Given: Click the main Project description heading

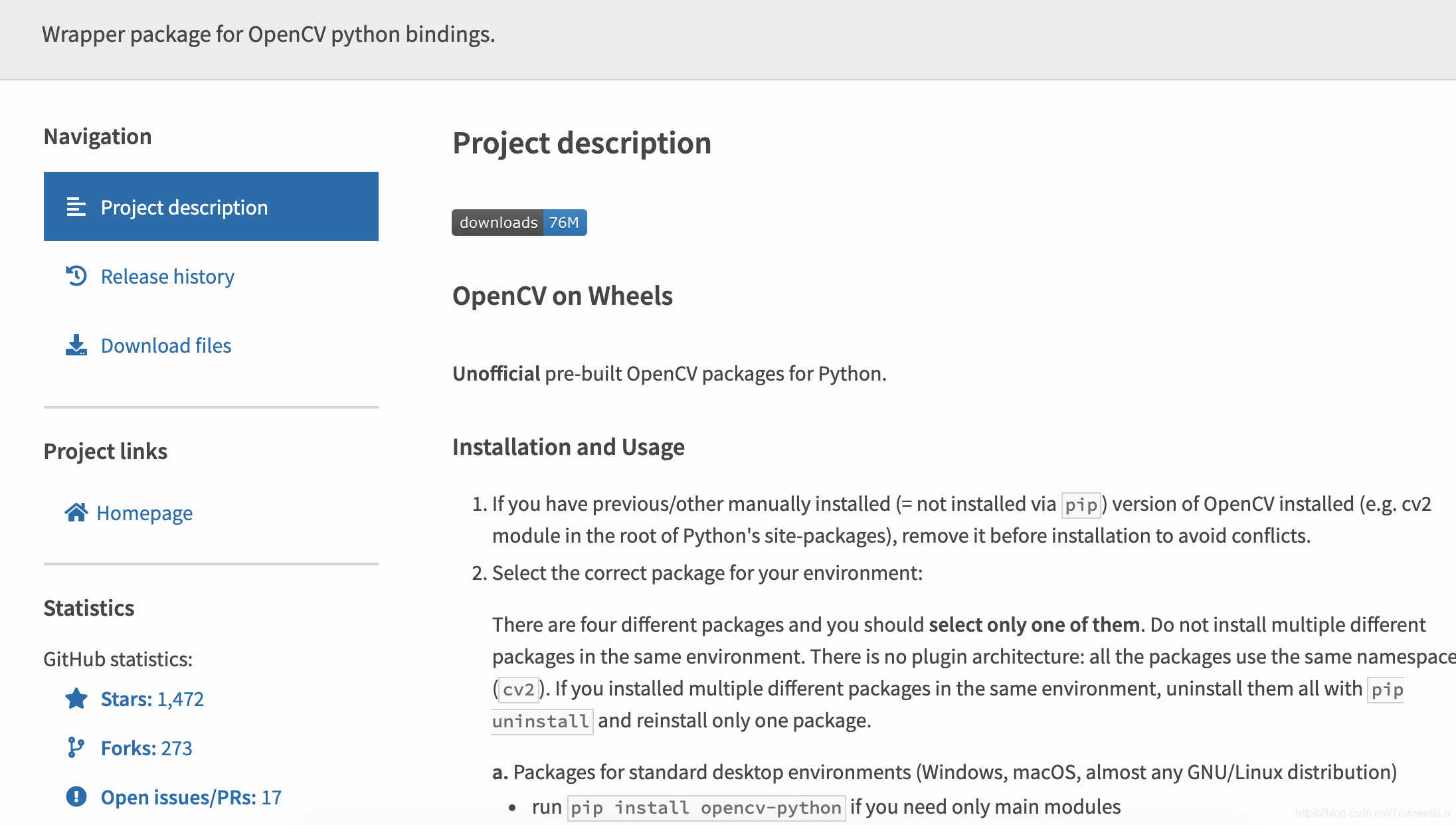Looking at the screenshot, I should pos(581,143).
